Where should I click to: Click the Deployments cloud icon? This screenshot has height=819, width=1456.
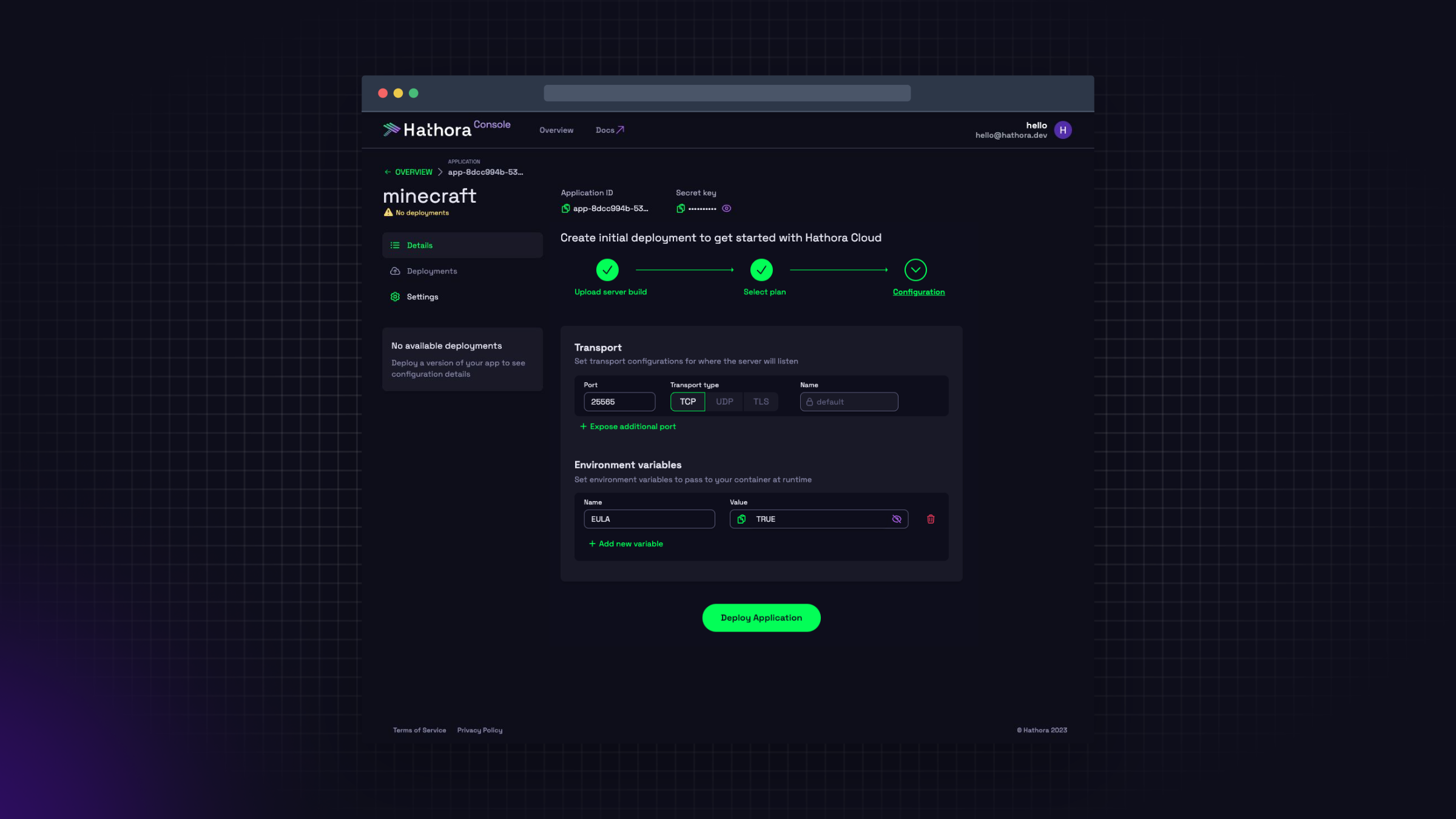click(x=395, y=271)
